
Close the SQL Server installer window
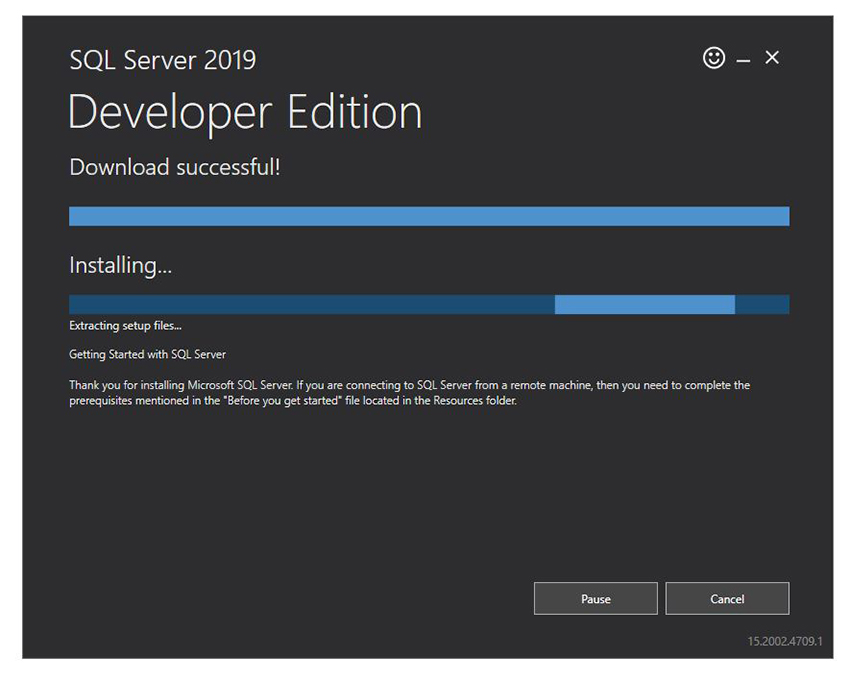click(772, 57)
